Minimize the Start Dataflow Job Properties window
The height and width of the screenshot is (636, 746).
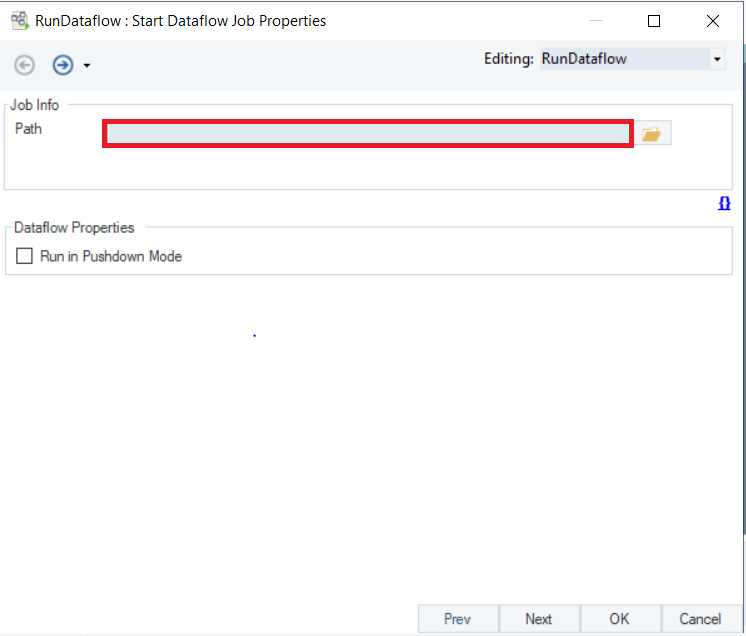tap(596, 20)
